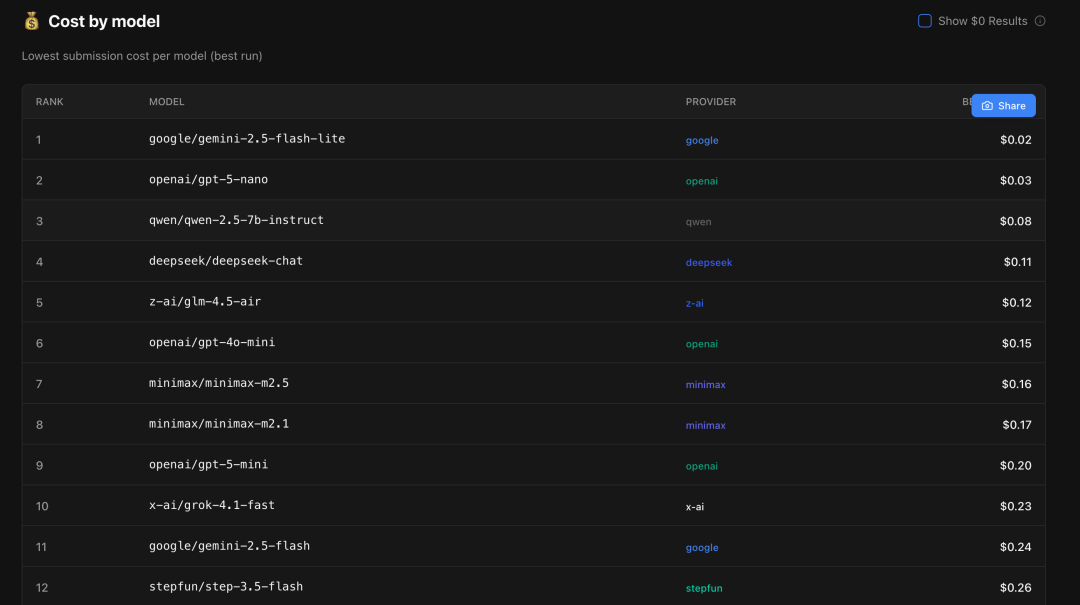Click the x-ai provider label
1080x605 pixels.
coord(695,507)
